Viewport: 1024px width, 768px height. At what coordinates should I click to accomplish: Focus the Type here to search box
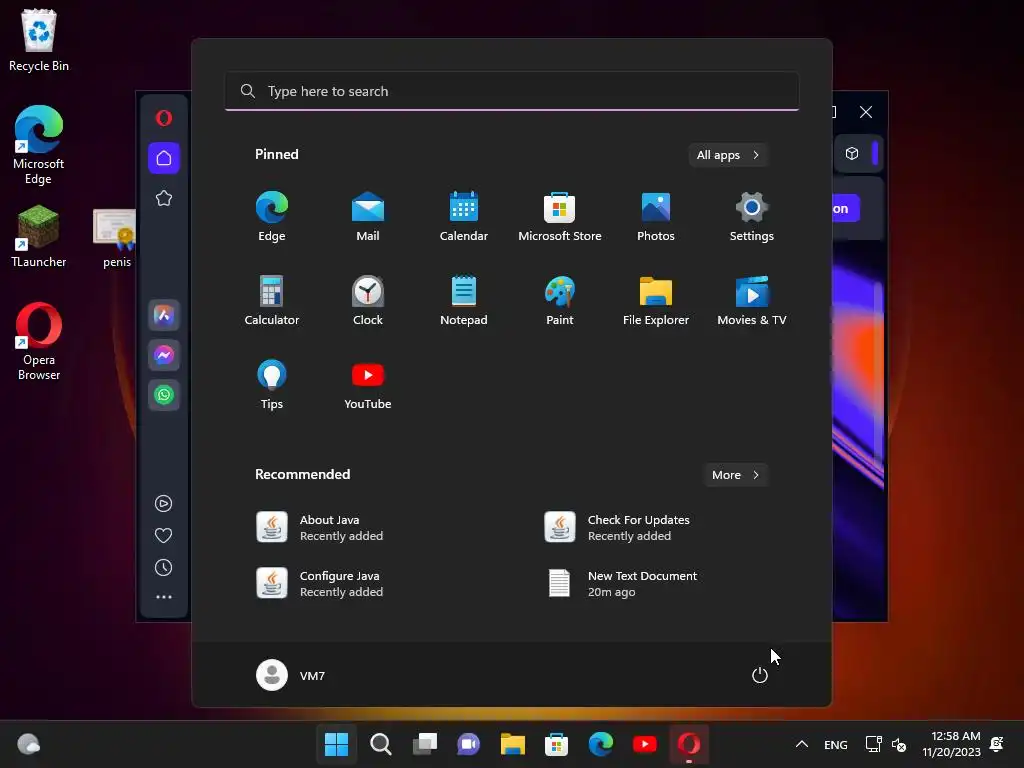512,91
